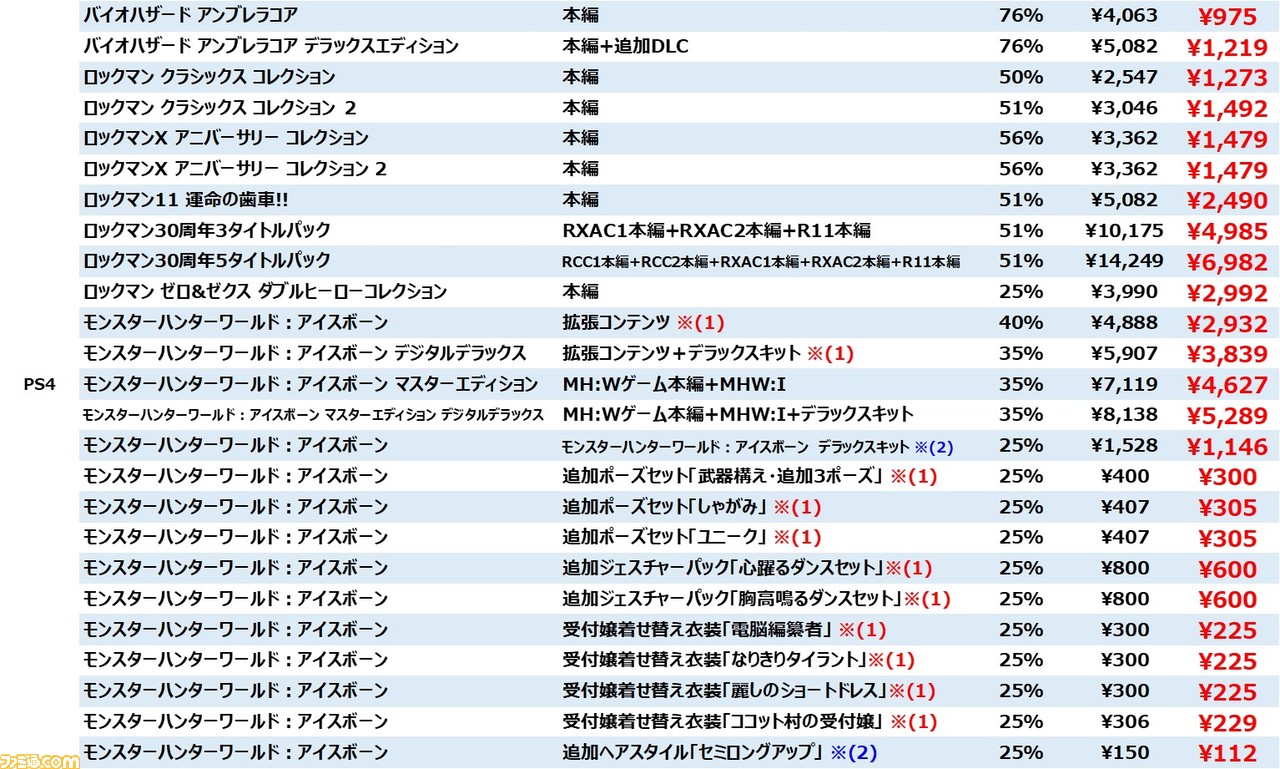Click regular price ¥4,888
Image resolution: width=1280 pixels, height=769 pixels.
[1124, 323]
